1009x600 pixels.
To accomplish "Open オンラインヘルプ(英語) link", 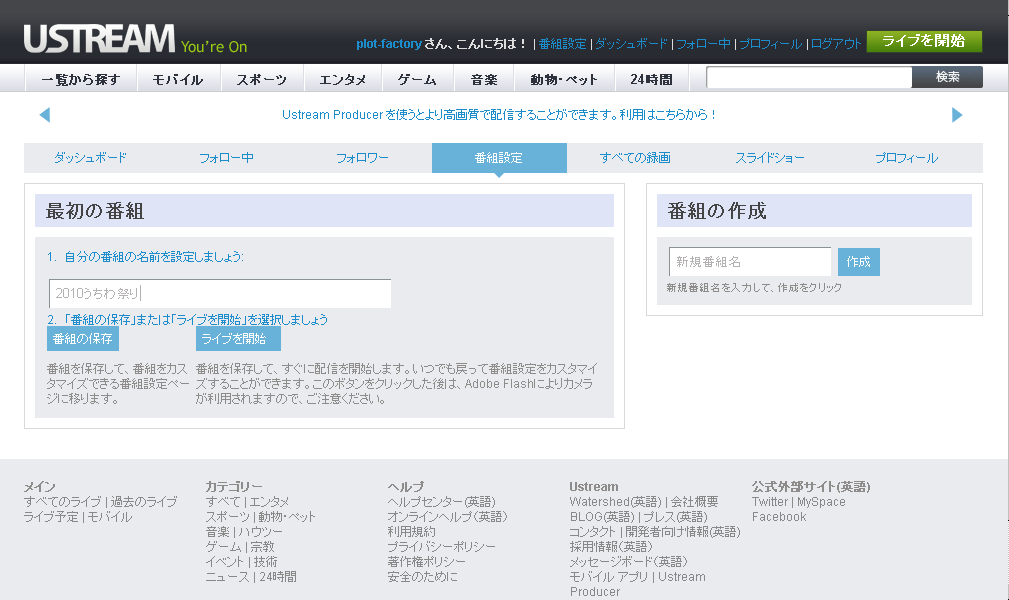I will pos(447,517).
